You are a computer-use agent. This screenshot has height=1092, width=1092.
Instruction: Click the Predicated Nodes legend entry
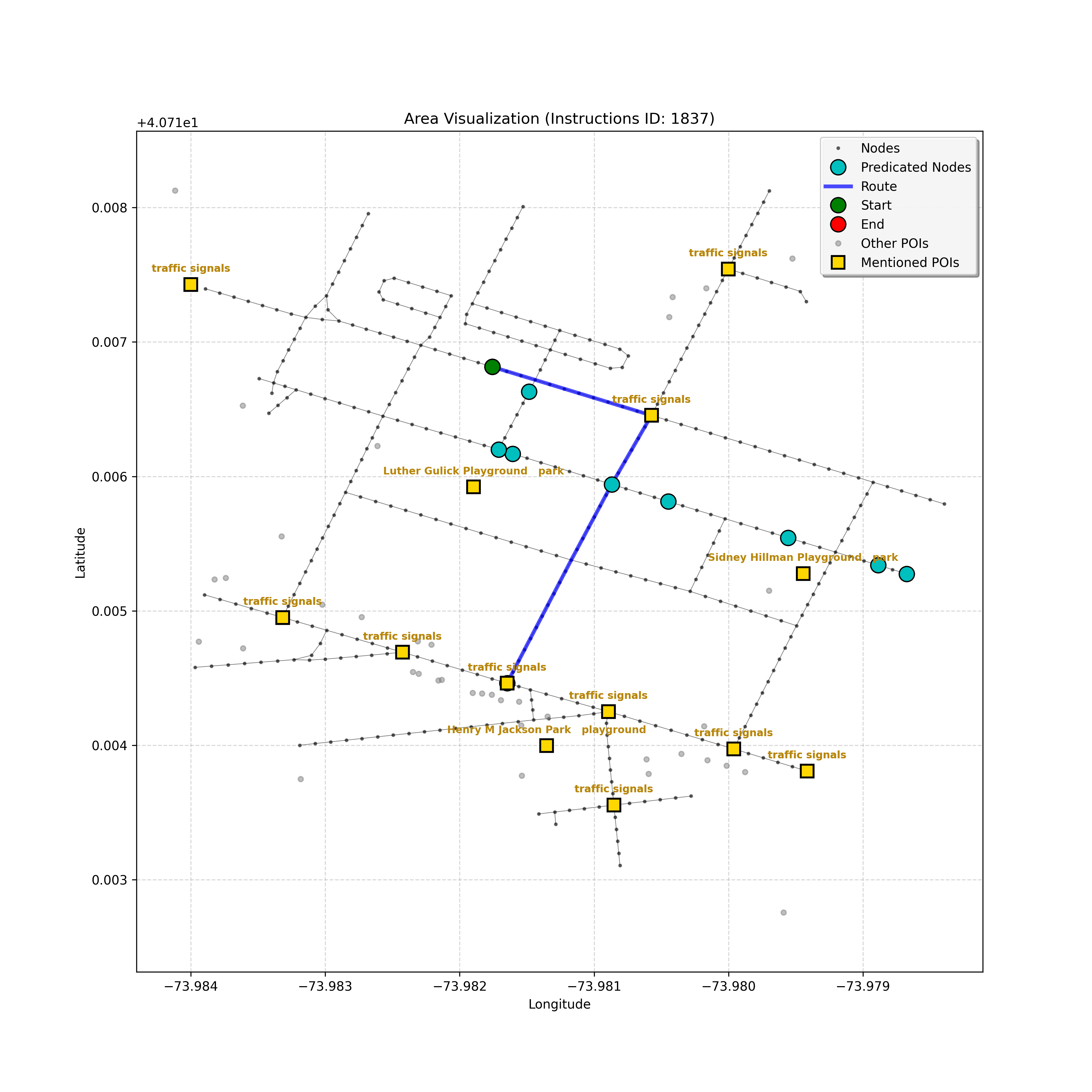point(915,167)
